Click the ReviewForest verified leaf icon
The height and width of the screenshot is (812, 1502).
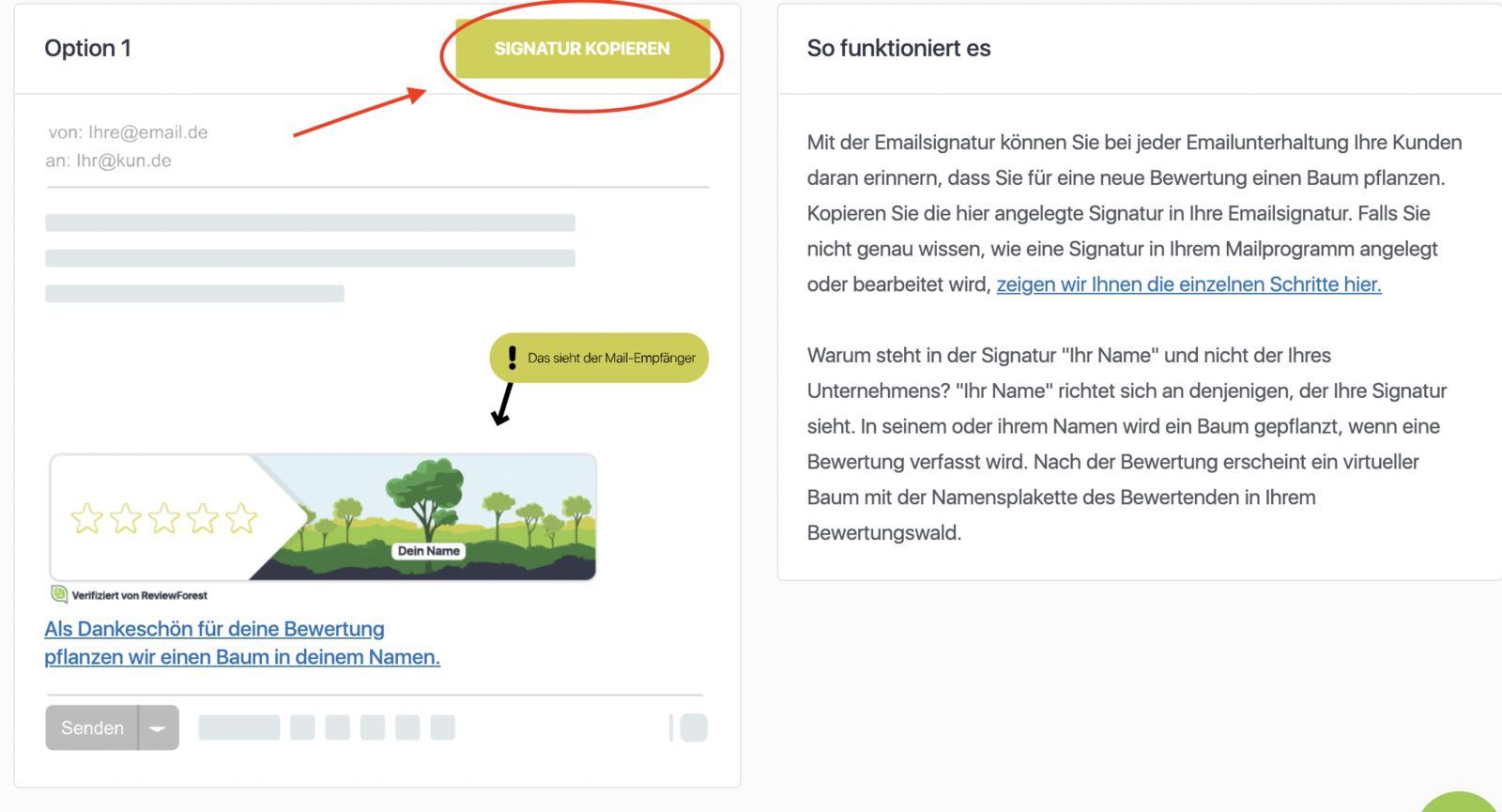tap(59, 594)
